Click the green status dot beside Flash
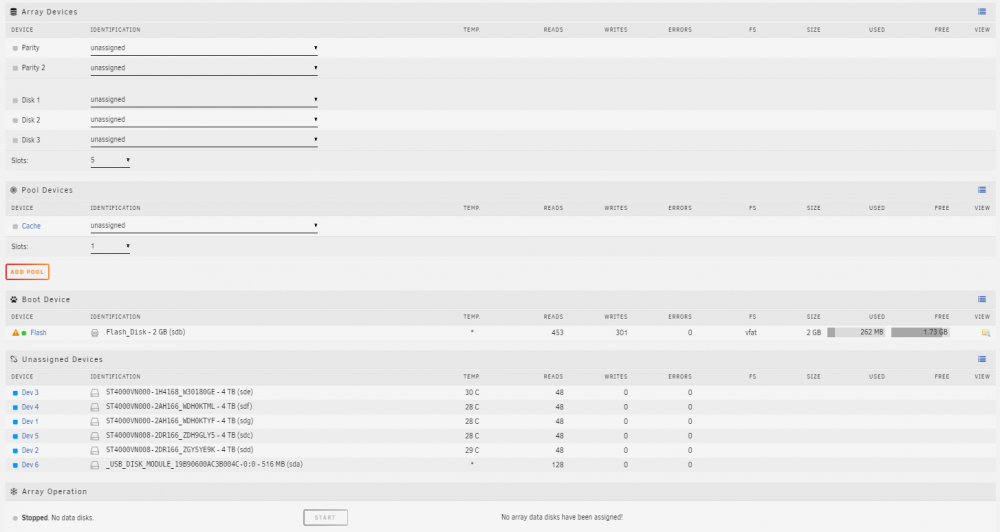The width and height of the screenshot is (1000, 532). point(24,333)
